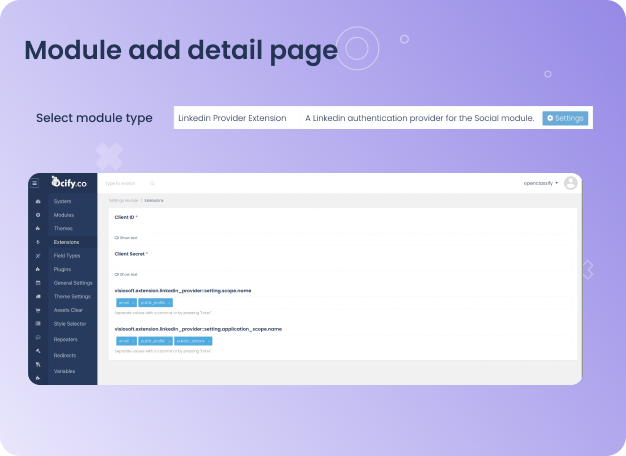This screenshot has width=626, height=456.
Task: Click the hamburger menu icon in sidebar header
Action: (x=34, y=183)
